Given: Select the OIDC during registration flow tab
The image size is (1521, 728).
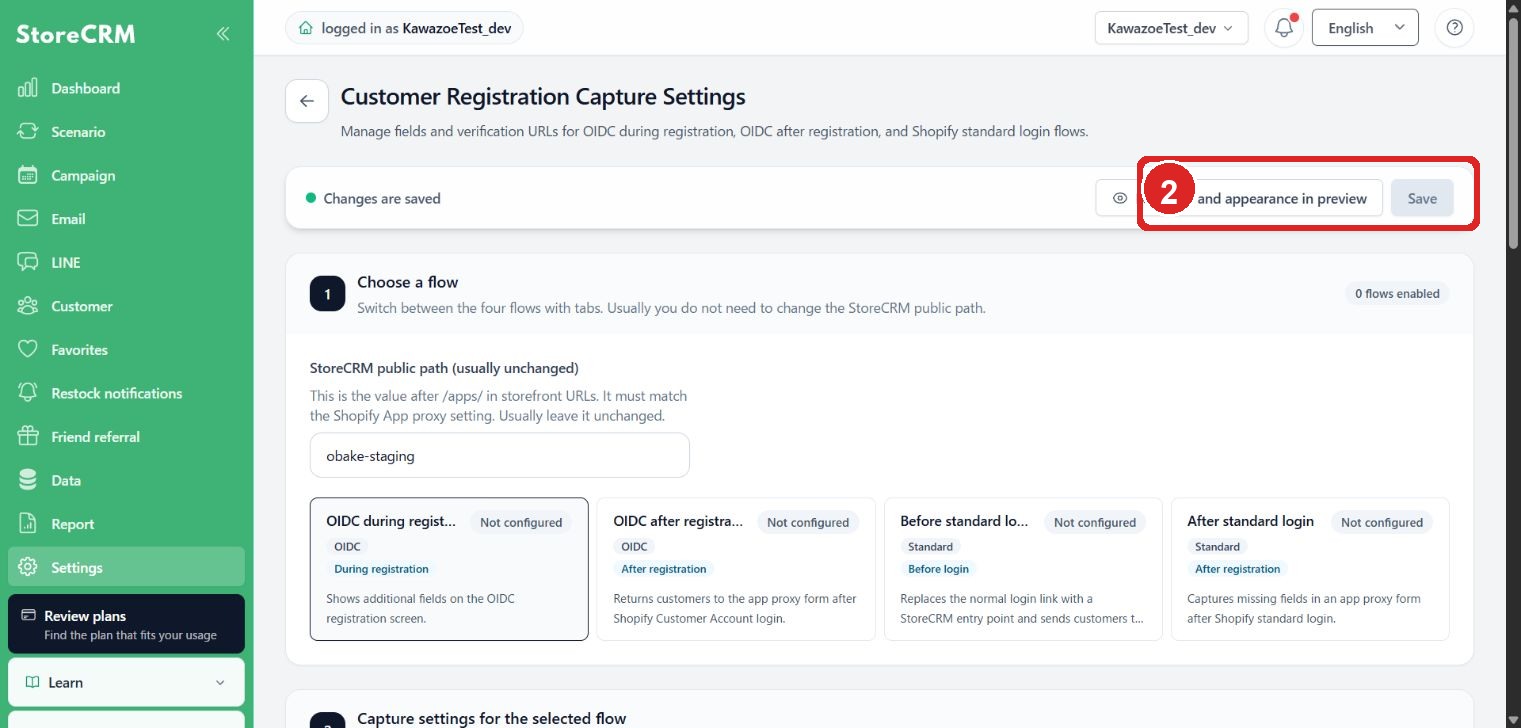Looking at the screenshot, I should point(449,569).
